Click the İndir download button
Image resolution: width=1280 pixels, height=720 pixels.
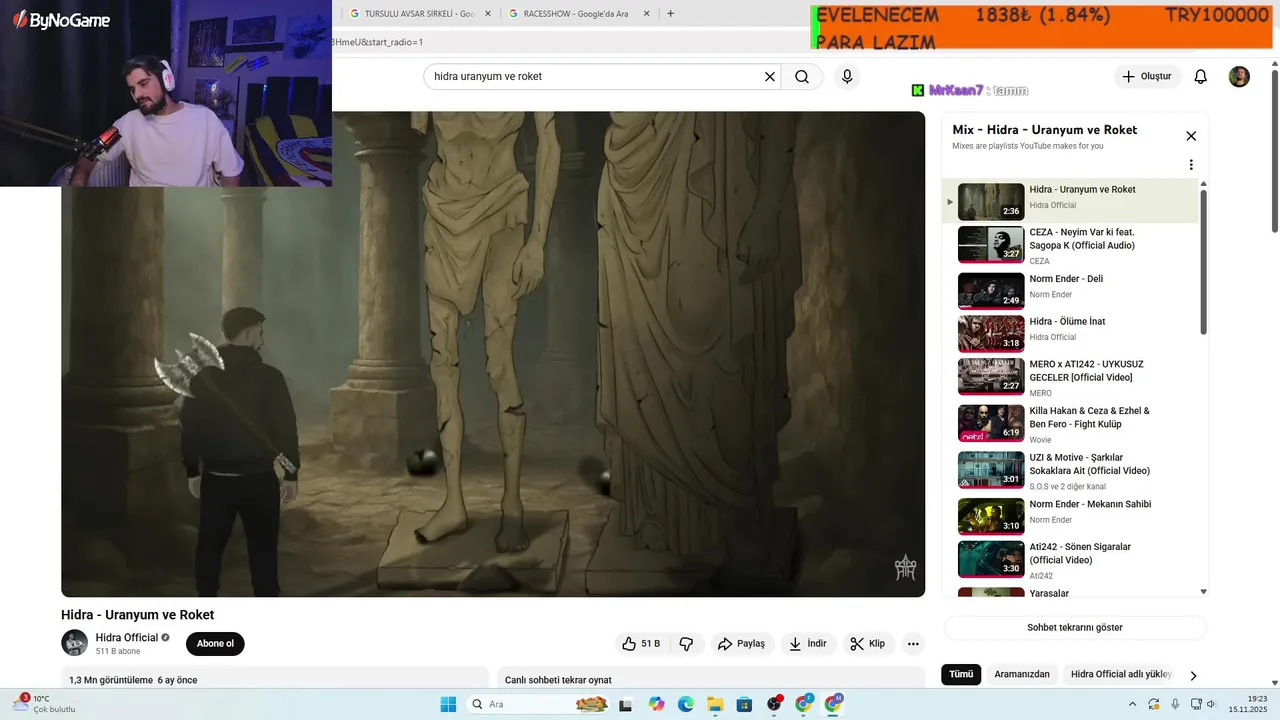[x=808, y=644]
